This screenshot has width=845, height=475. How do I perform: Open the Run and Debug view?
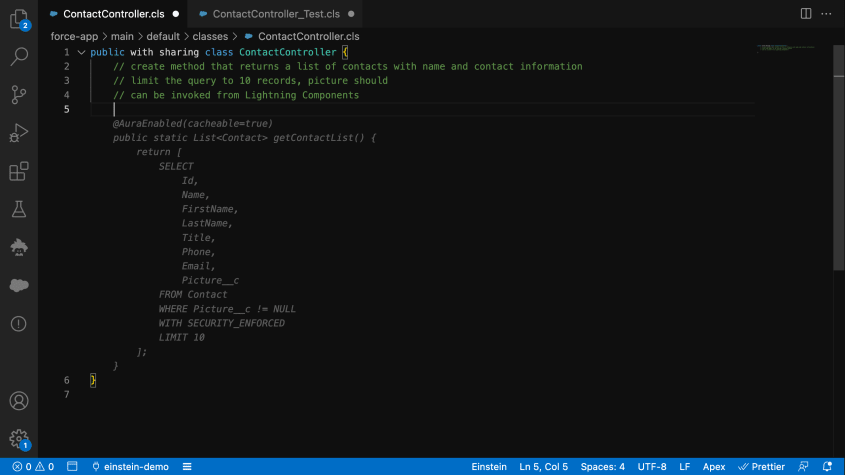19,133
